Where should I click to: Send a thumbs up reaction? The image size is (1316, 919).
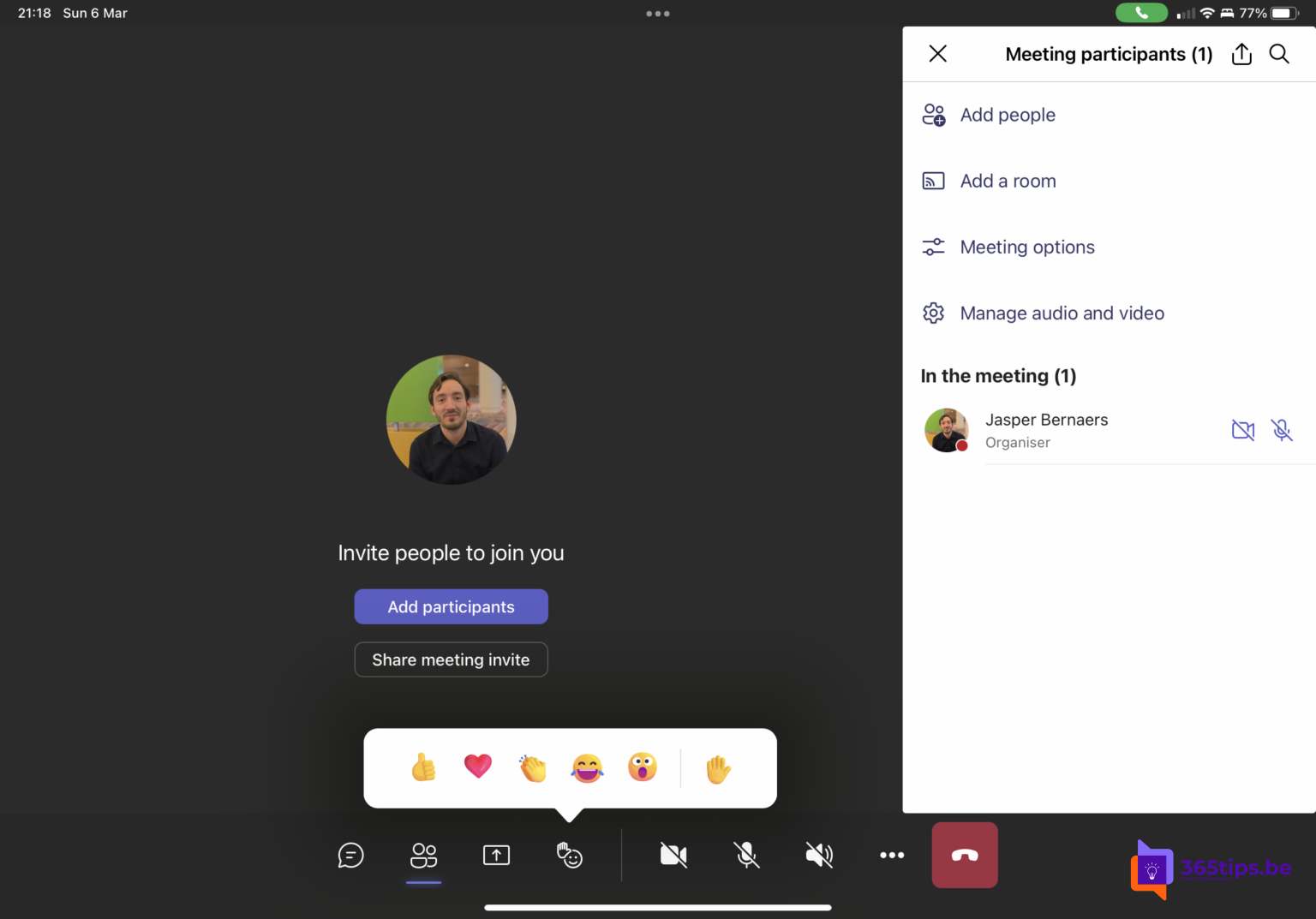(422, 767)
